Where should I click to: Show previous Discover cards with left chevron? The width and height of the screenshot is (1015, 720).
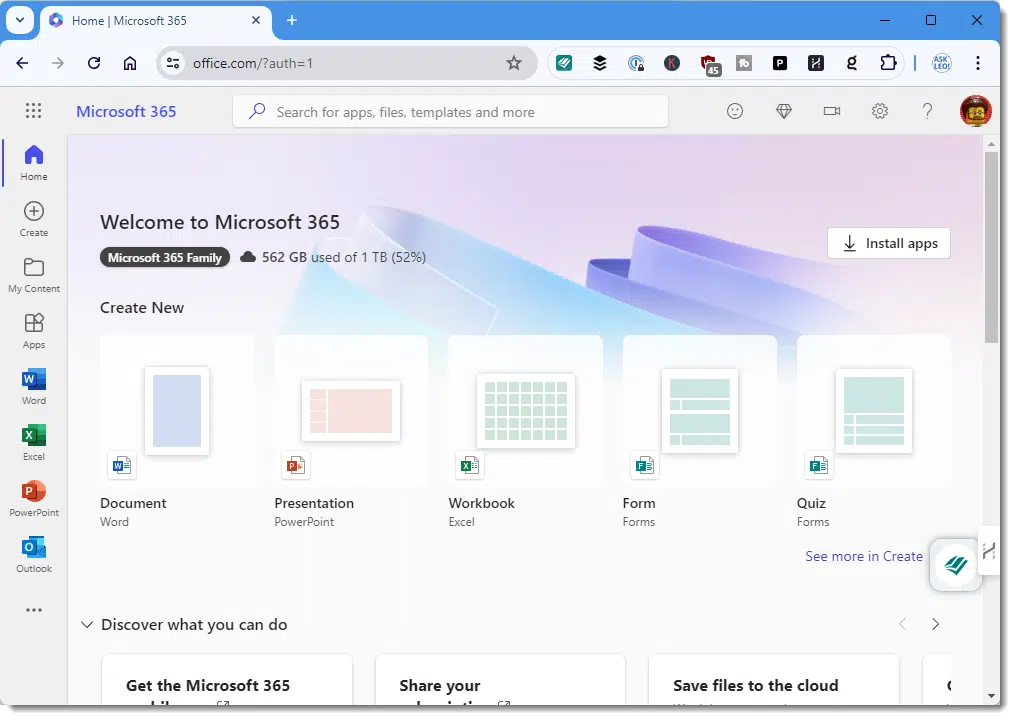(x=902, y=624)
